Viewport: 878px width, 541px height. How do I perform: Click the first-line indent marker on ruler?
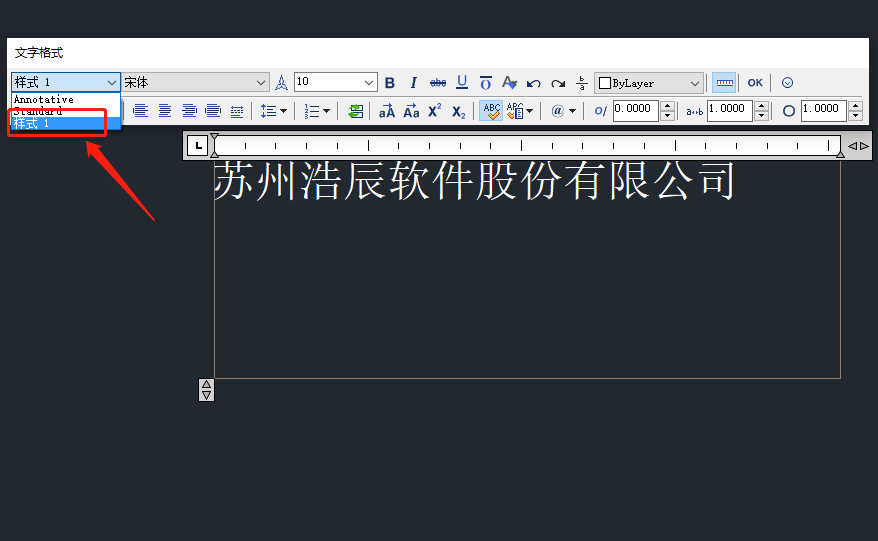tap(214, 137)
